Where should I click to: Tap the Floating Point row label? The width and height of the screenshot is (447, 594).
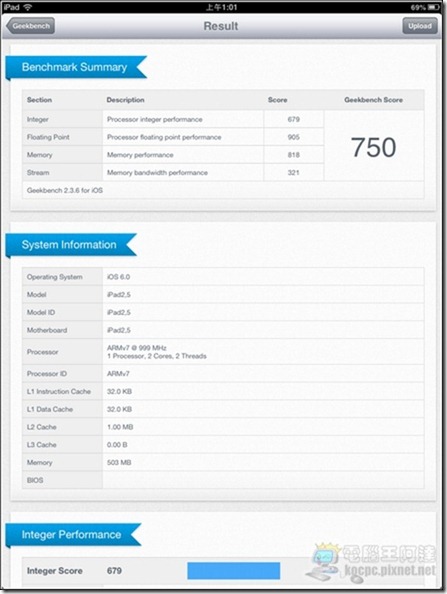click(48, 137)
